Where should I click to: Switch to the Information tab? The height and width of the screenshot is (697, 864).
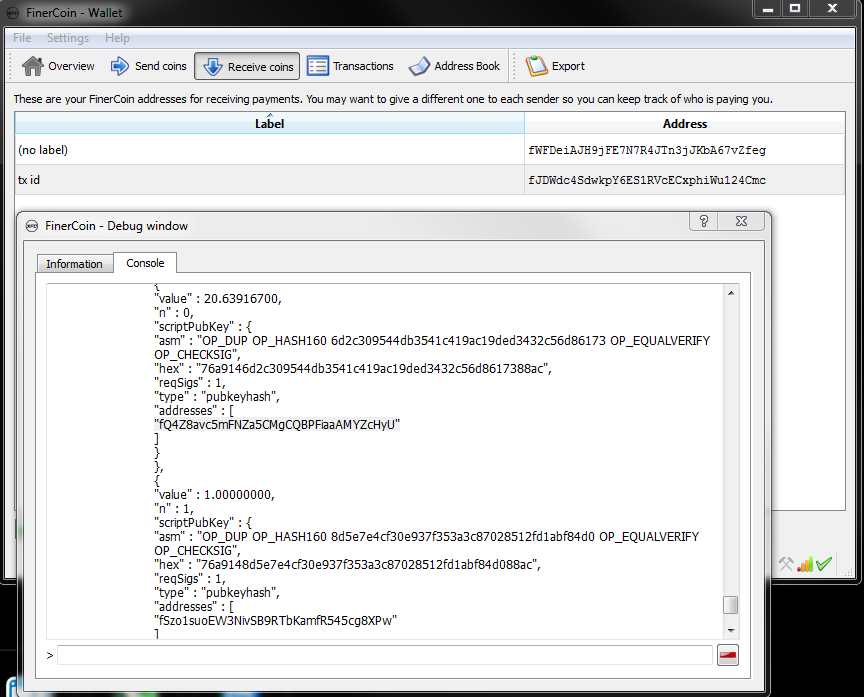(x=74, y=264)
